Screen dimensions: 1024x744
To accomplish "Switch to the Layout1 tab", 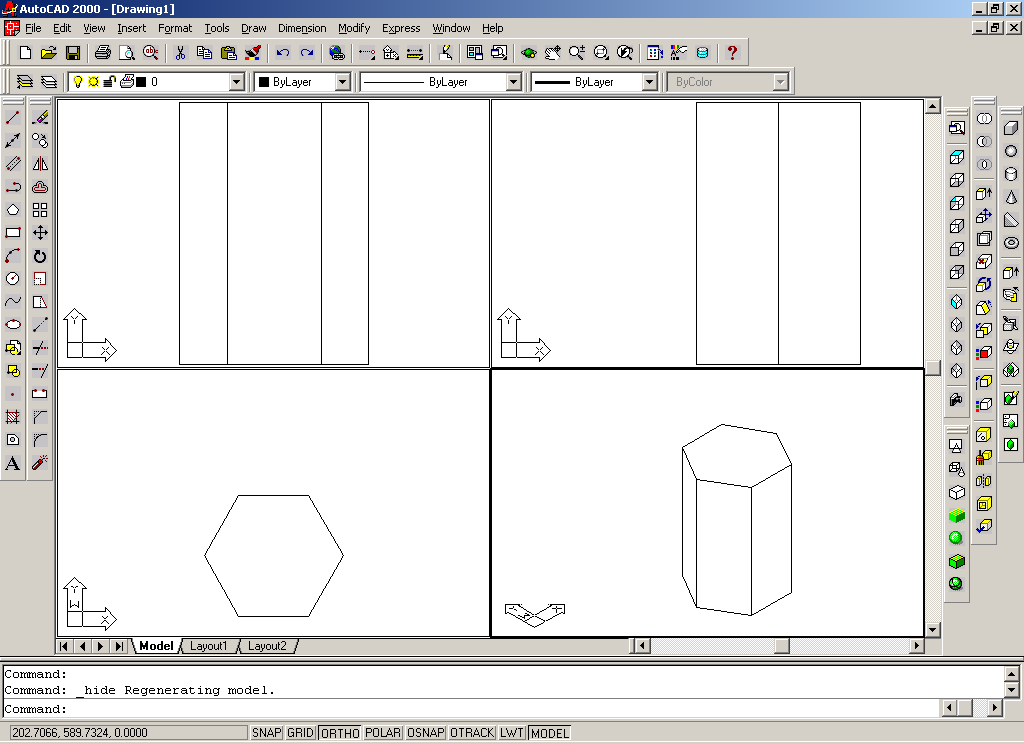I will [x=208, y=646].
